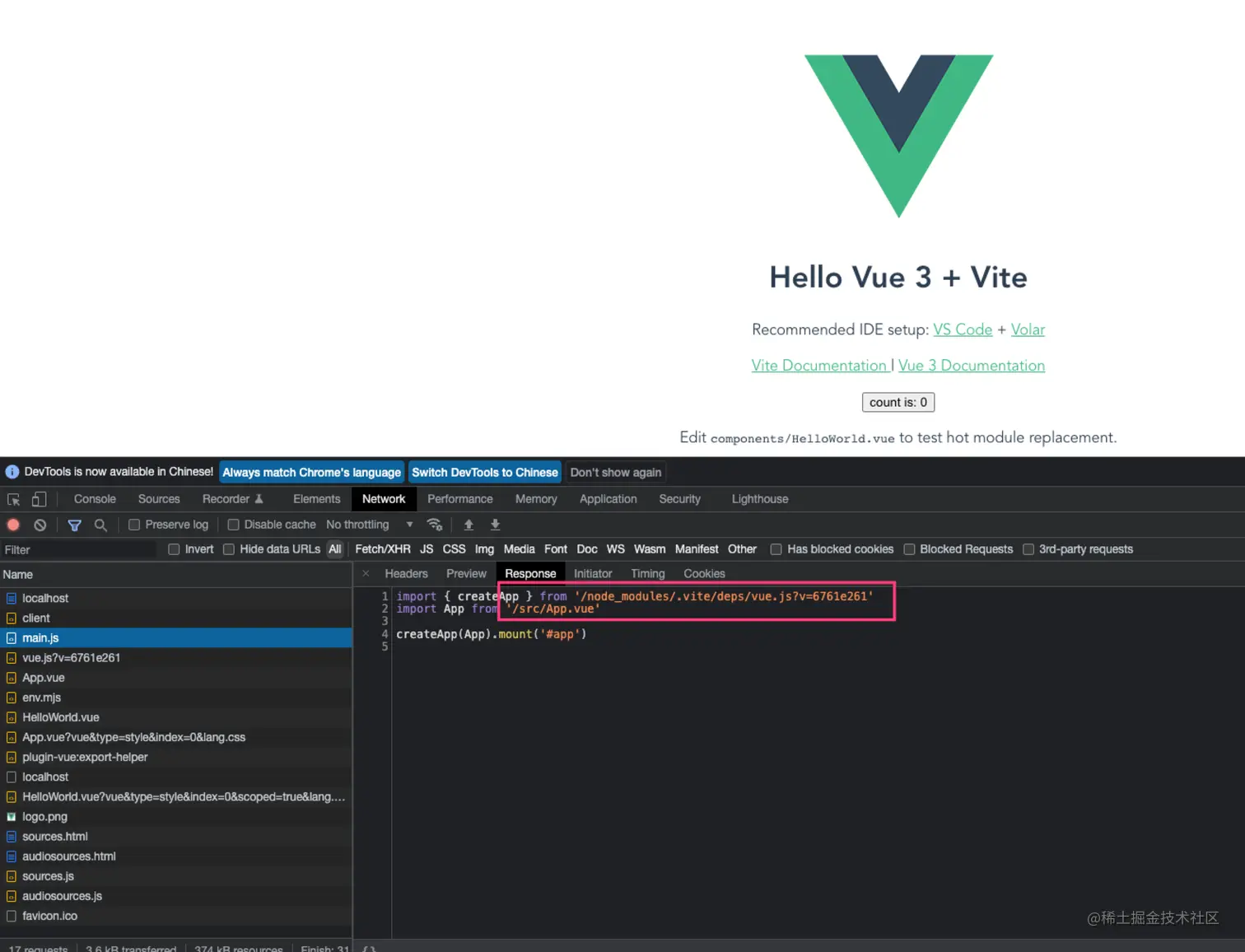Open the Elements panel

[x=316, y=499]
